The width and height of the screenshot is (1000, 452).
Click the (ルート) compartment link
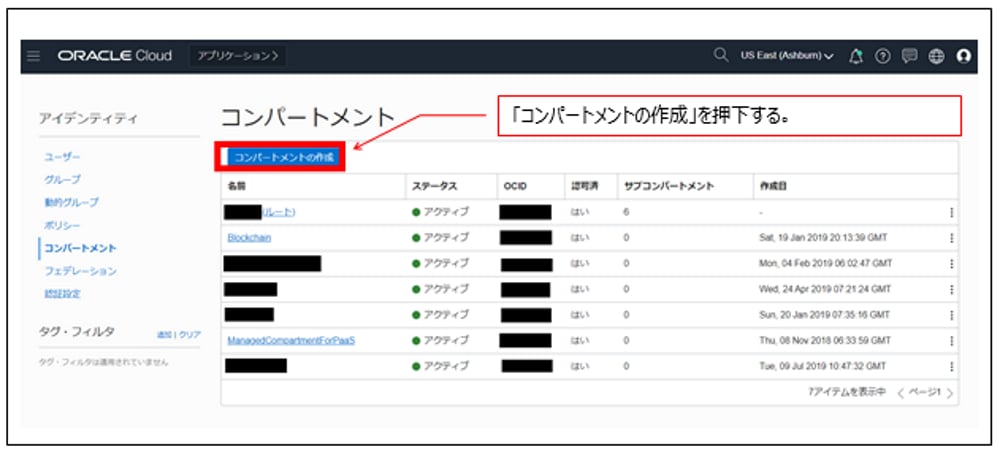point(278,212)
